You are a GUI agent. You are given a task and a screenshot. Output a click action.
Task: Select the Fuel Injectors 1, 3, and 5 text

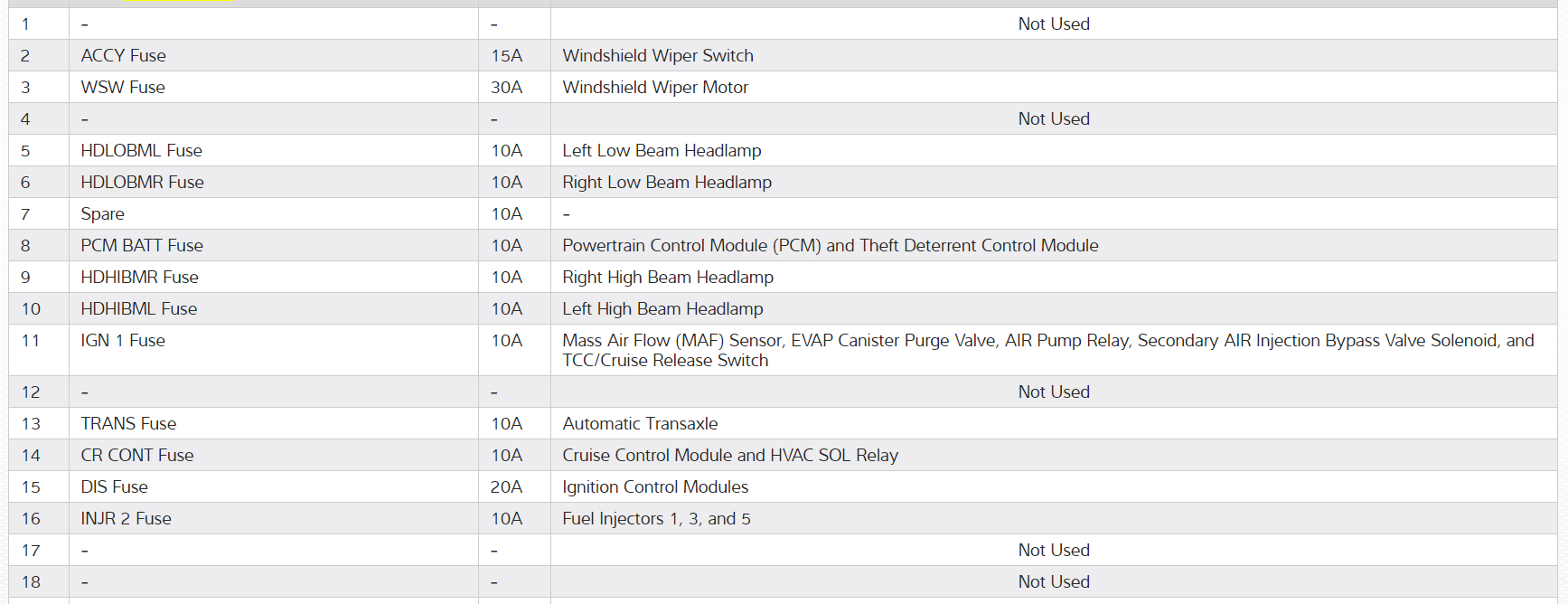tap(656, 518)
